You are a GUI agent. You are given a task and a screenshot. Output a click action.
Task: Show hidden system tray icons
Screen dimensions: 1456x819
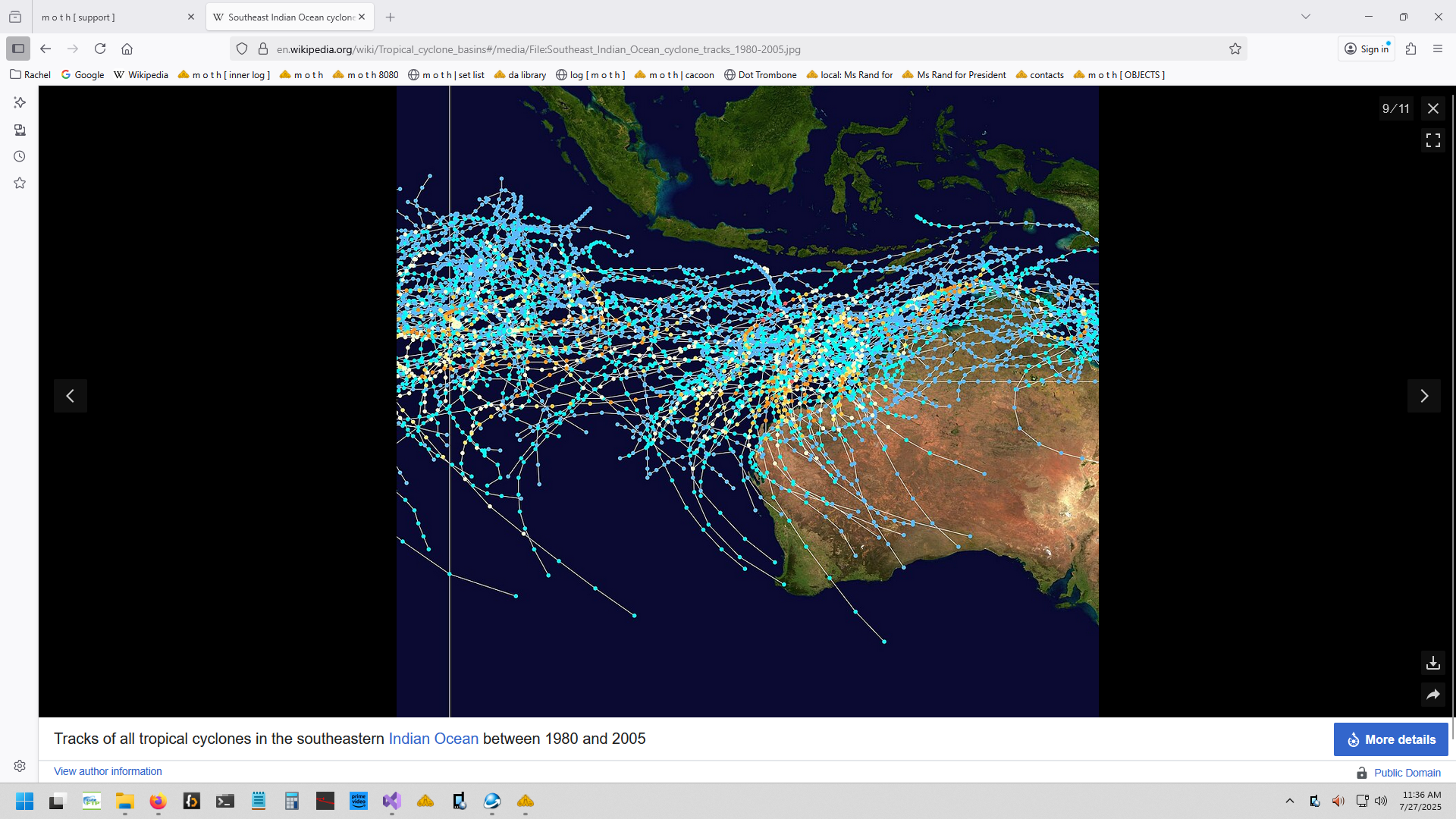click(x=1289, y=801)
